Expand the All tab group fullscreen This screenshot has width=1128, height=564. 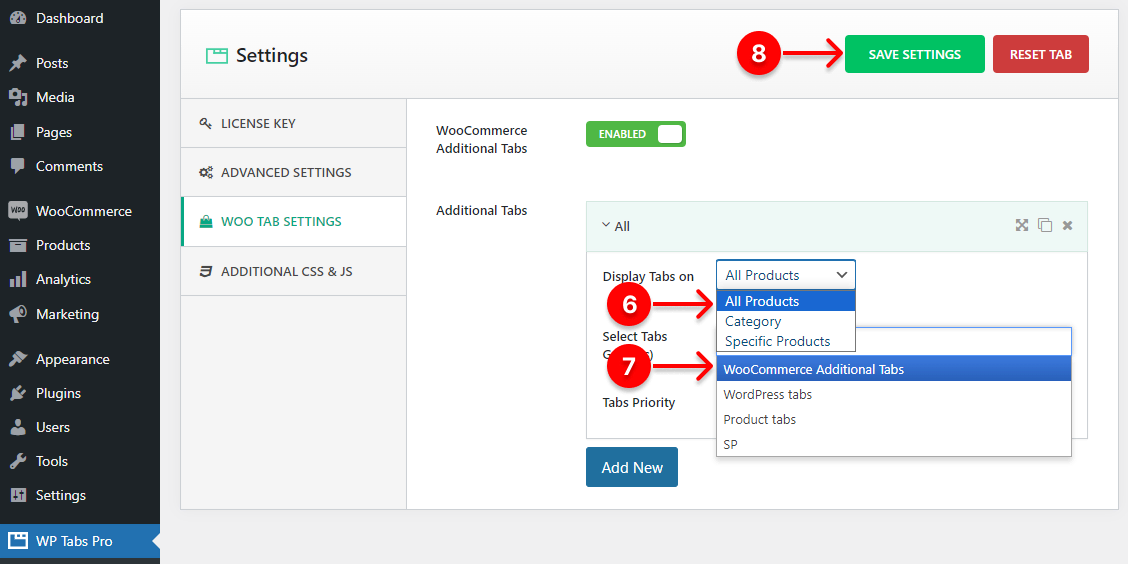(1022, 225)
